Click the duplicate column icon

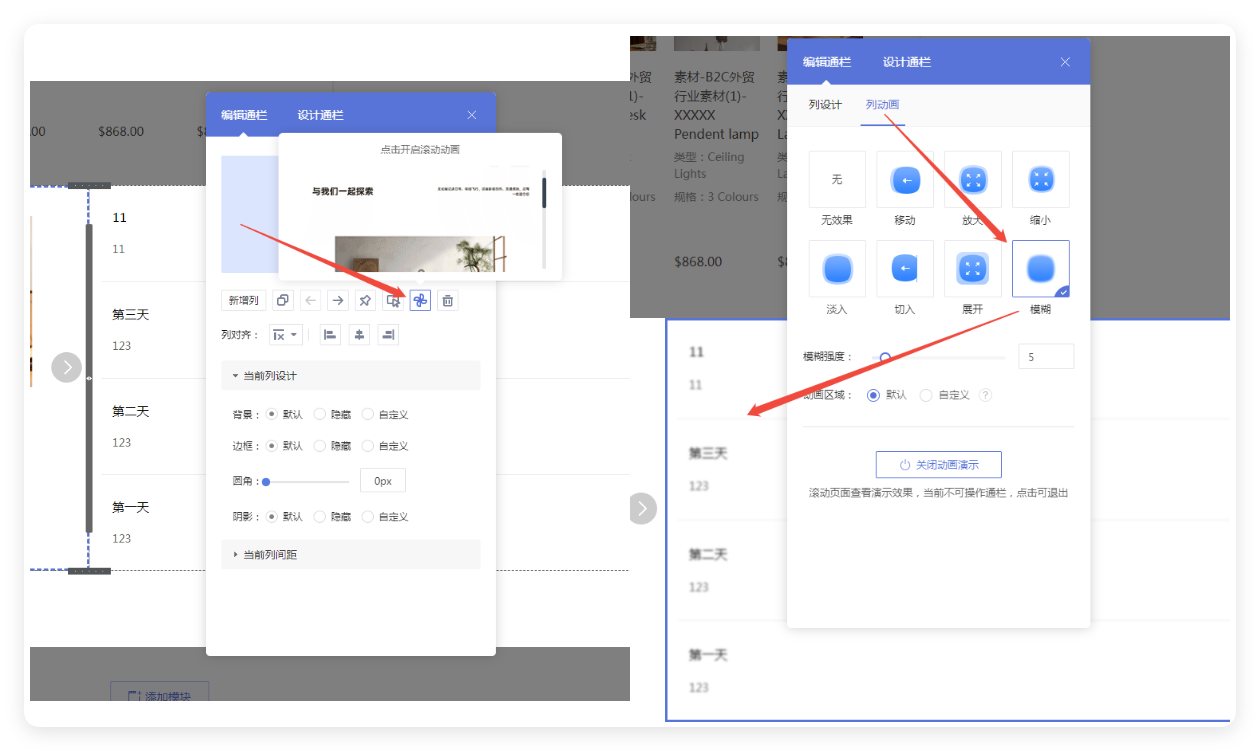click(x=283, y=301)
